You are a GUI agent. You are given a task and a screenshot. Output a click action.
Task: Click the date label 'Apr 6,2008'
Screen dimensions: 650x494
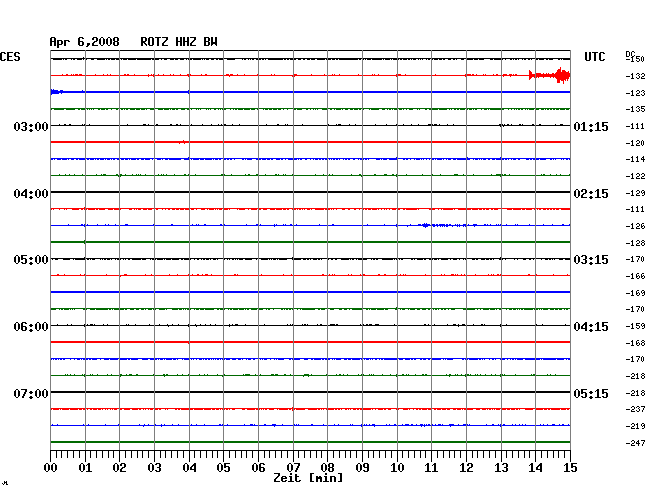click(85, 42)
